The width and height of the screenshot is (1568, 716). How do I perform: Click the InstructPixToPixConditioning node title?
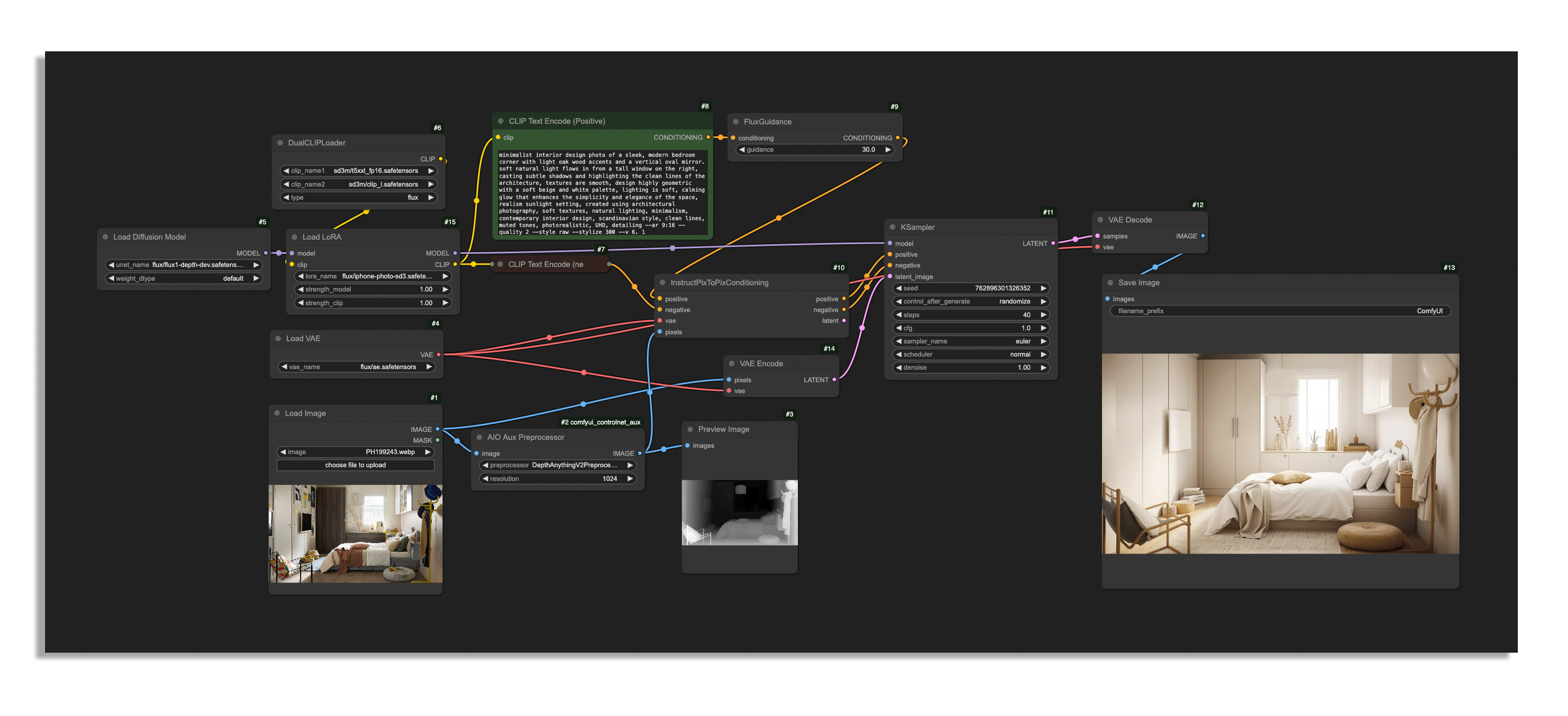(x=719, y=282)
